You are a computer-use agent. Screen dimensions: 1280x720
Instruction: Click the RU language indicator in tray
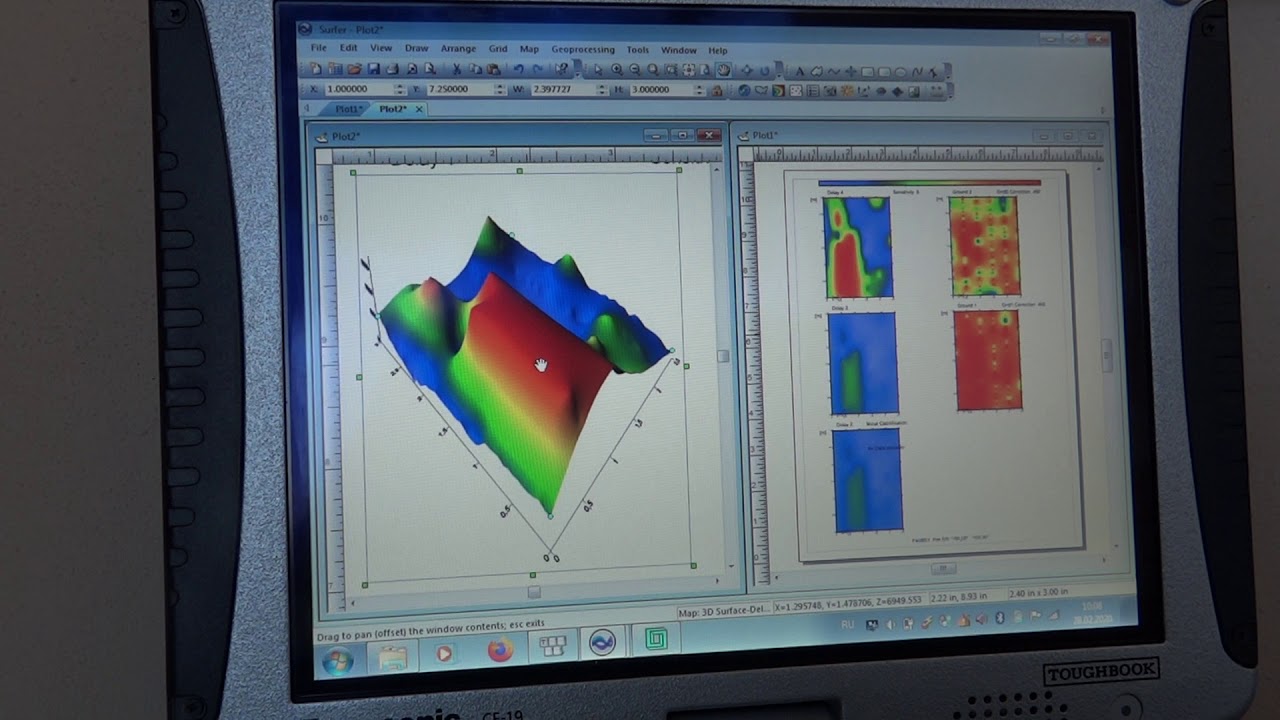(848, 624)
